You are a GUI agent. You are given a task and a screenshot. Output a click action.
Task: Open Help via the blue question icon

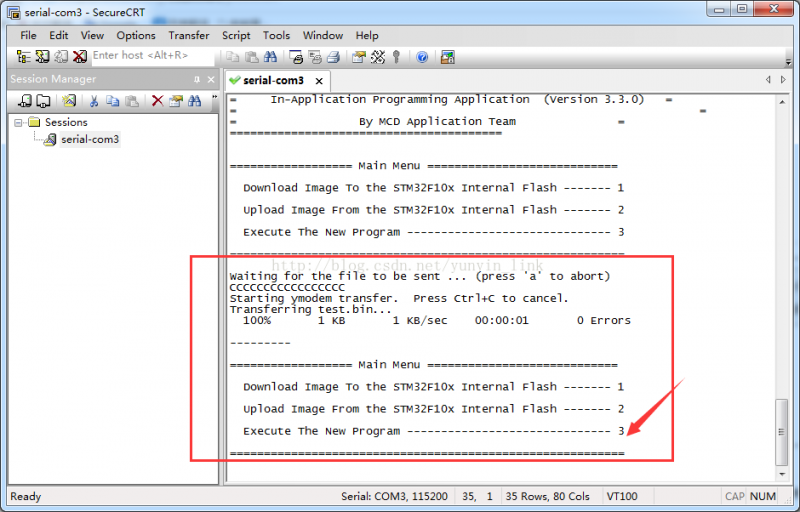(422, 57)
